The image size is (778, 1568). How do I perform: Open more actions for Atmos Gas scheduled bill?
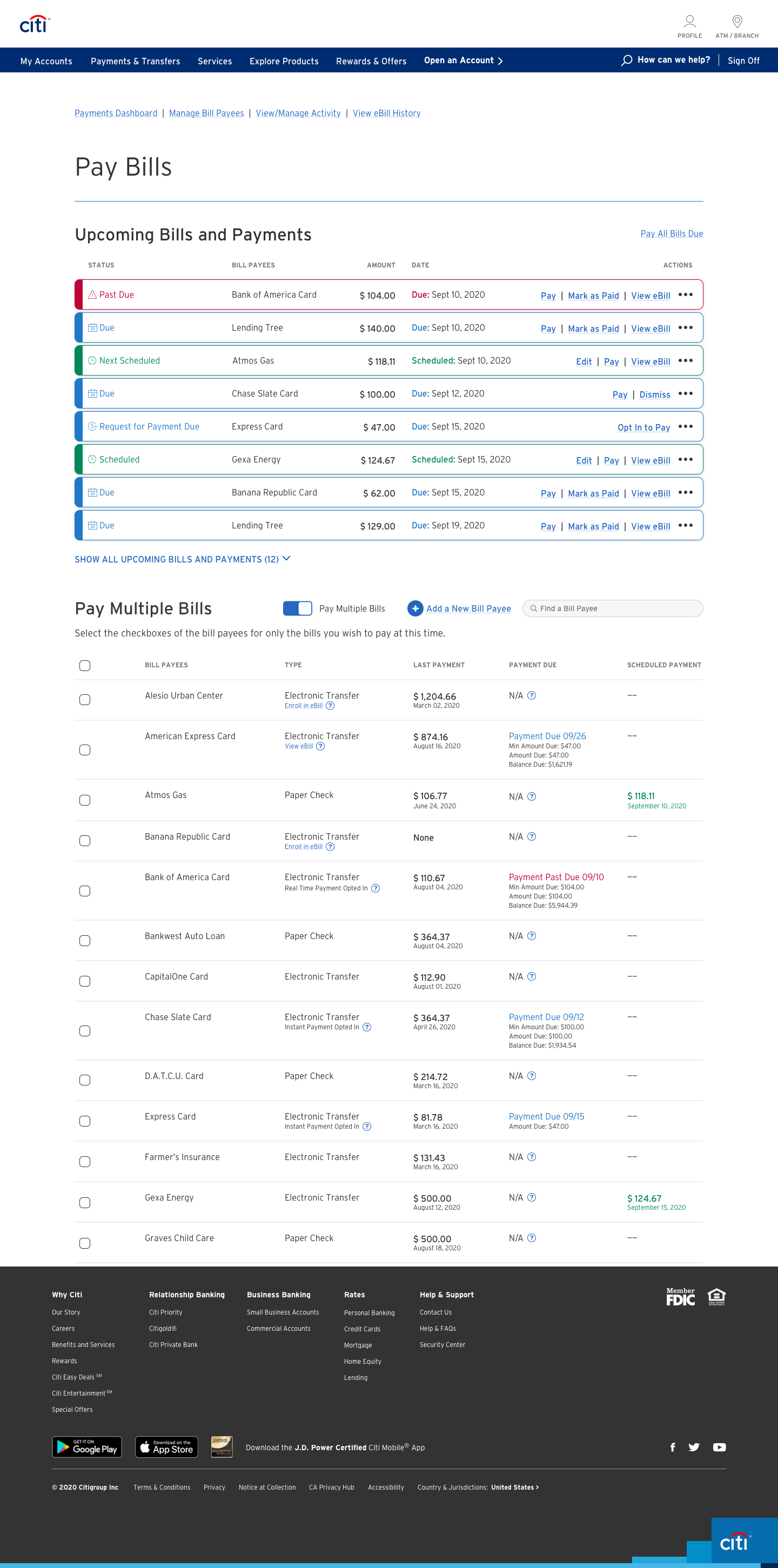point(686,360)
